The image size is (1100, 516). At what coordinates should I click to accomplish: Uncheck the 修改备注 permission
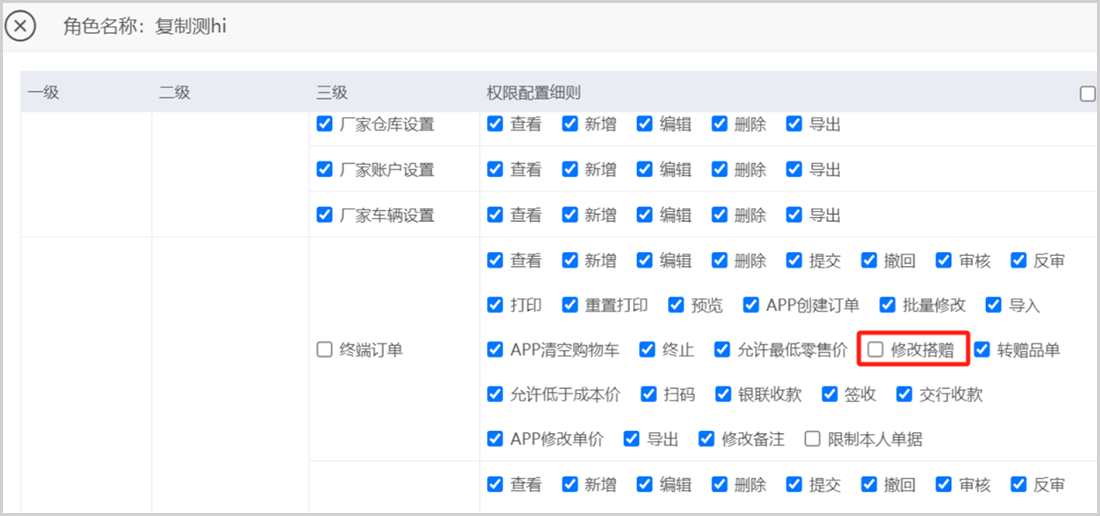click(707, 439)
